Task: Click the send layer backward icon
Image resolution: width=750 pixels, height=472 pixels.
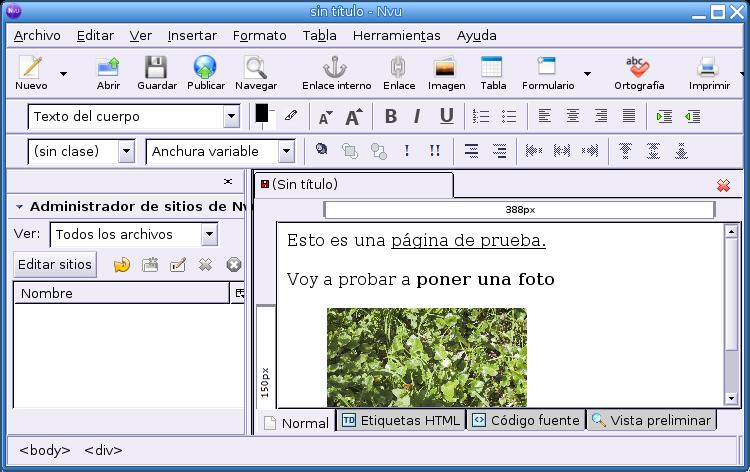Action: pyautogui.click(x=378, y=152)
